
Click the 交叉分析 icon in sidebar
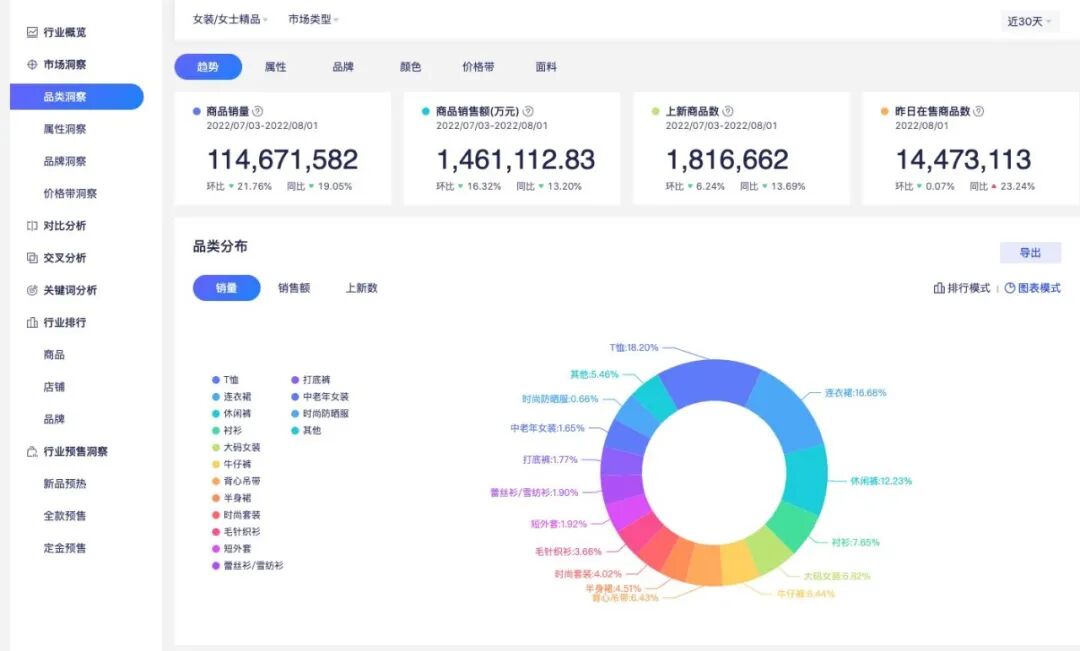(x=32, y=258)
